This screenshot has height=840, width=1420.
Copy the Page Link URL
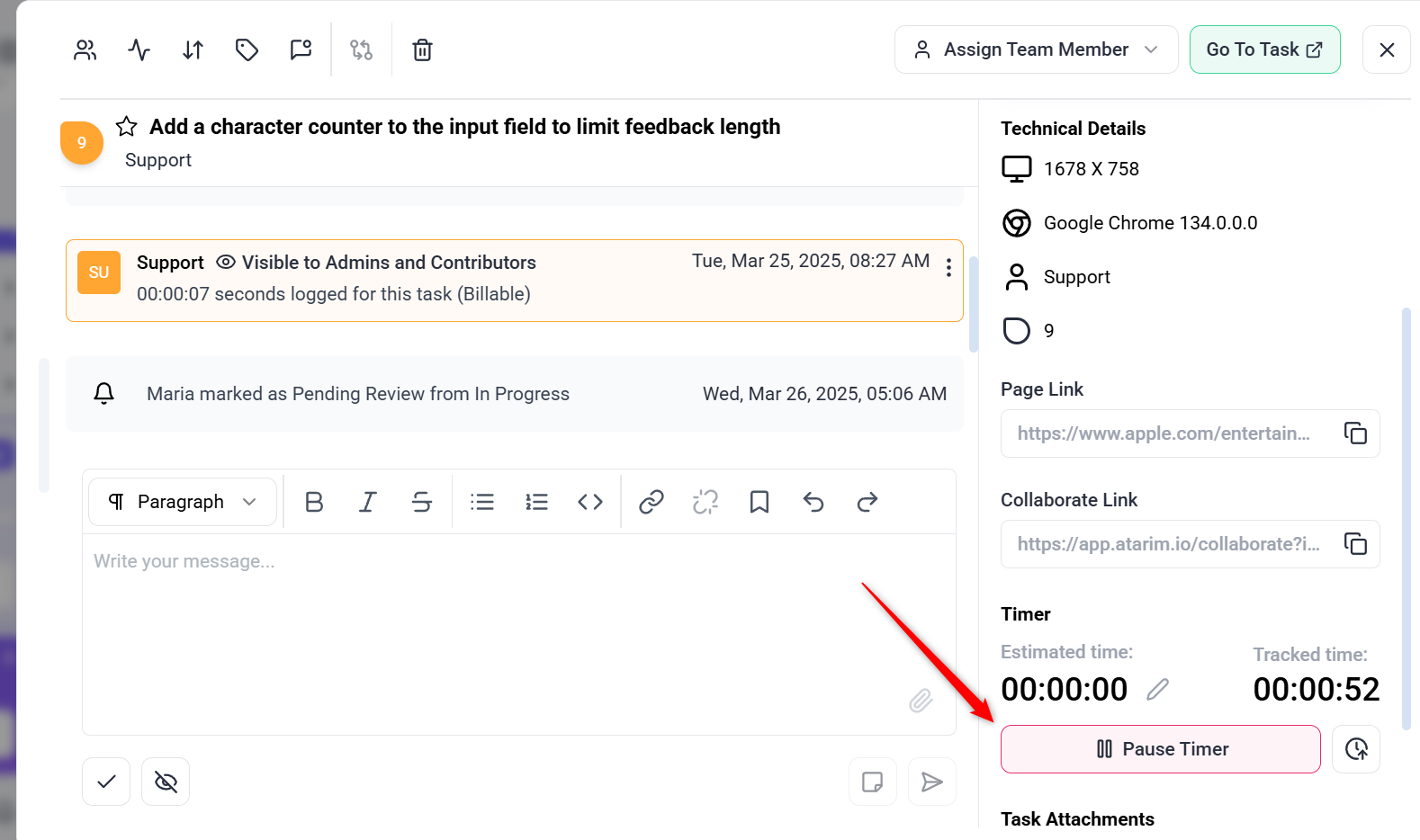pyautogui.click(x=1355, y=433)
